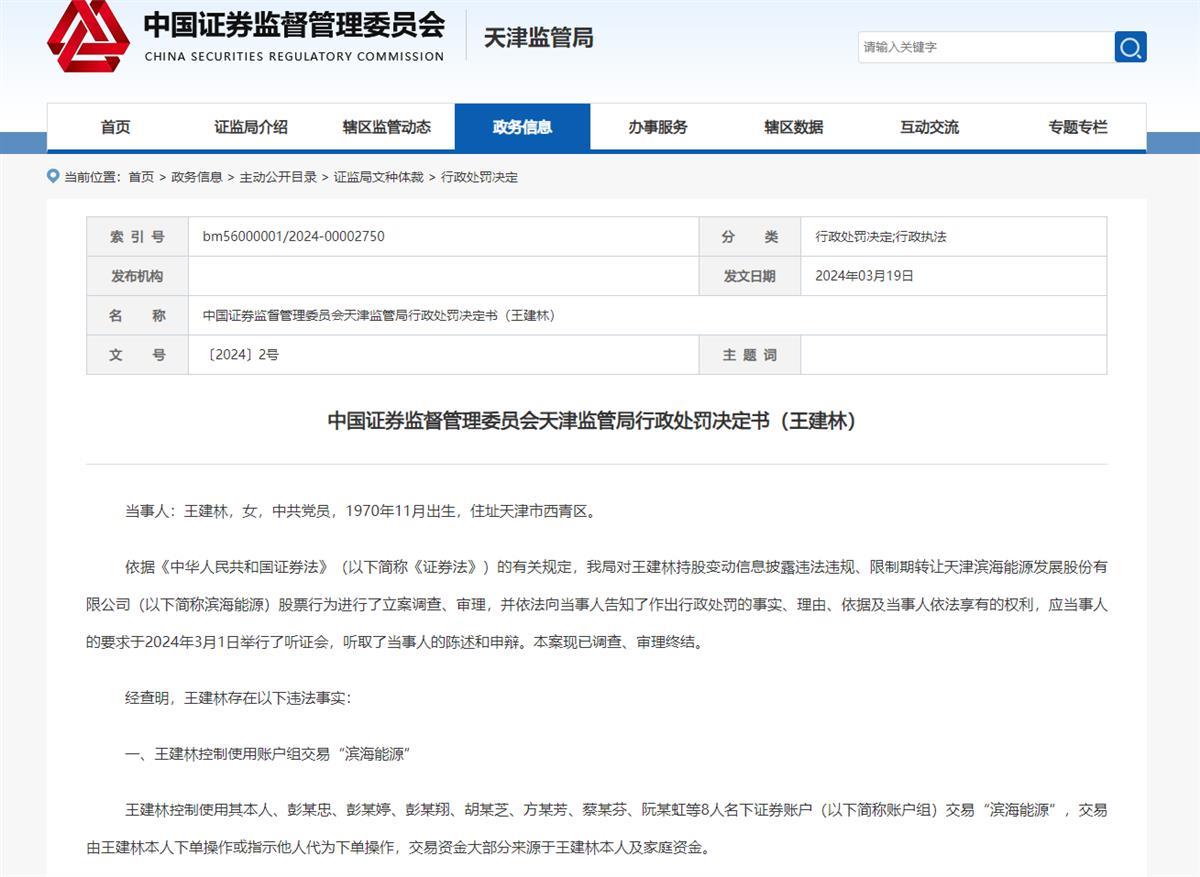Open the 办事服务 navigation tab

658,127
